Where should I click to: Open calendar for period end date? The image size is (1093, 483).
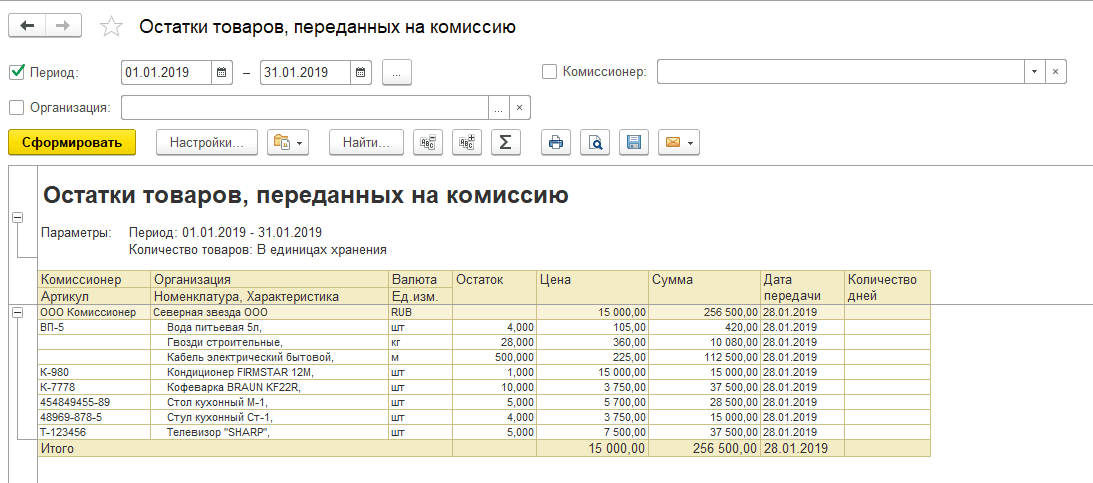tap(361, 72)
